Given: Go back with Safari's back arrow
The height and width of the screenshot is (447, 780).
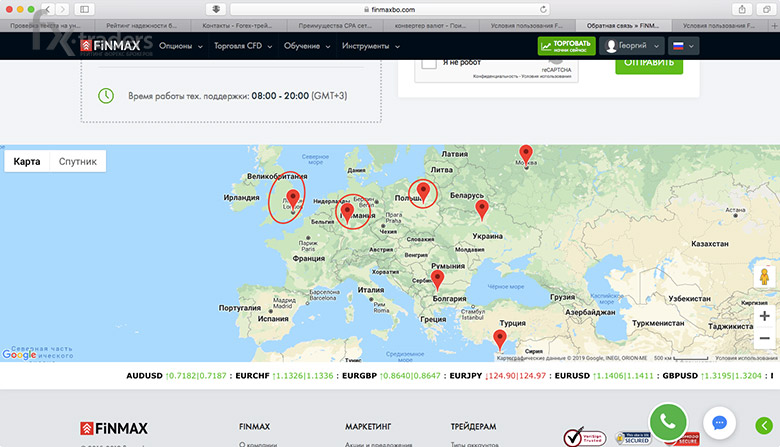Looking at the screenshot, I should [48, 9].
